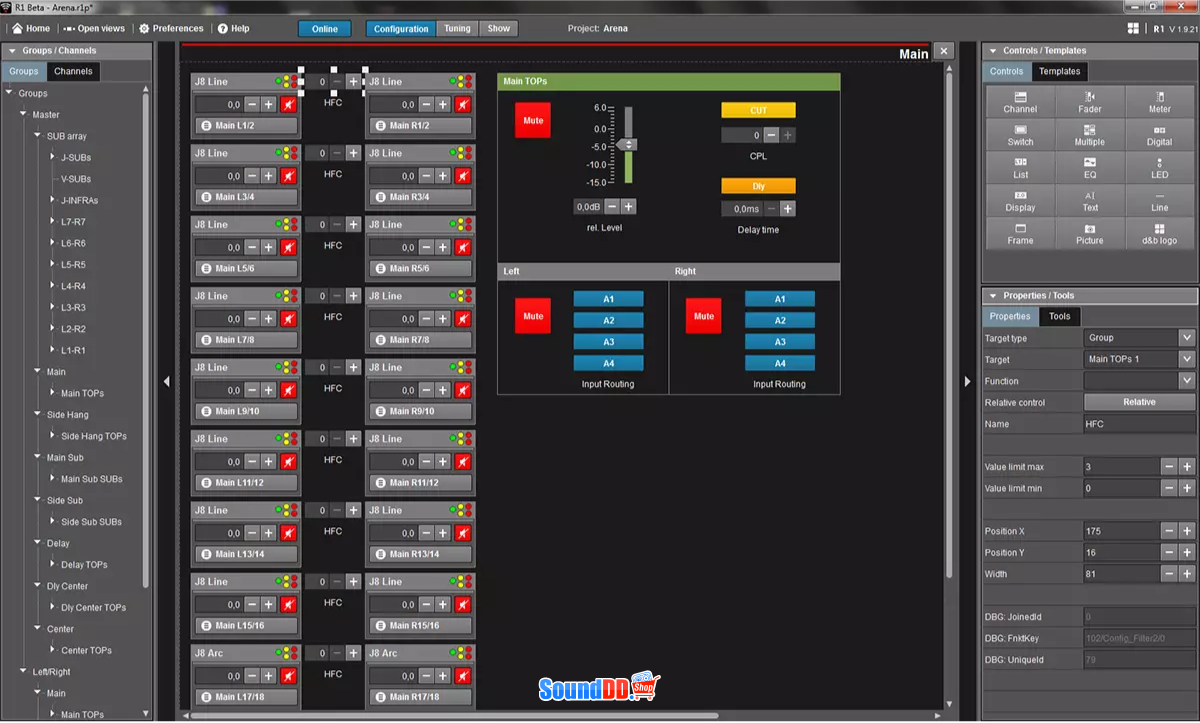Viewport: 1200px width, 723px height.
Task: Toggle the Dly delay switch
Action: [x=758, y=186]
